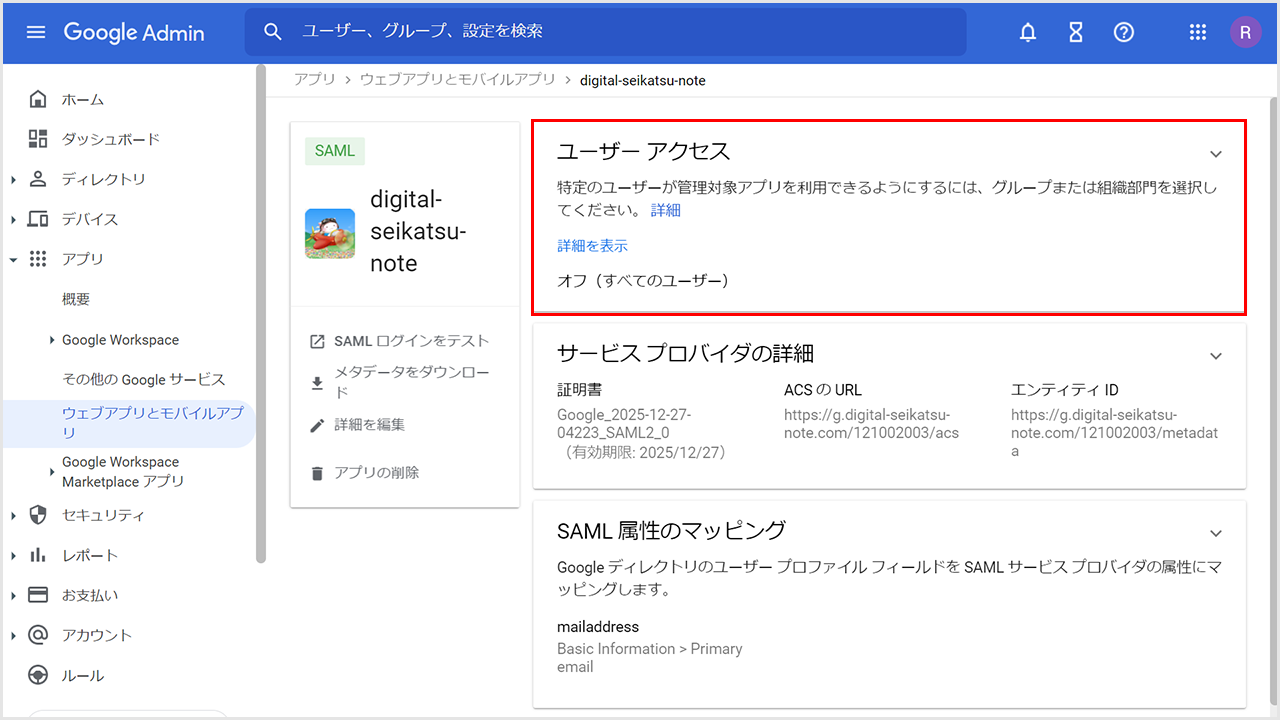This screenshot has height=720, width=1280.
Task: Click 詳細を編集 with pencil icon
Action: coord(369,425)
